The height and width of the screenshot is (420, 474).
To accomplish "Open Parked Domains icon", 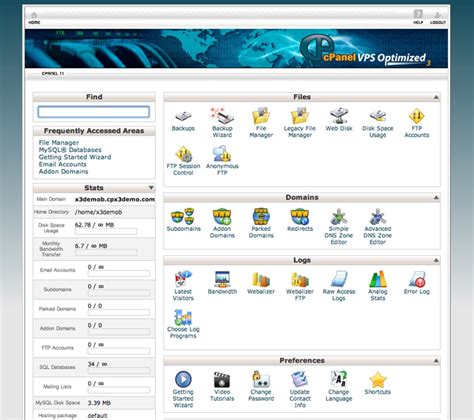I will (261, 223).
